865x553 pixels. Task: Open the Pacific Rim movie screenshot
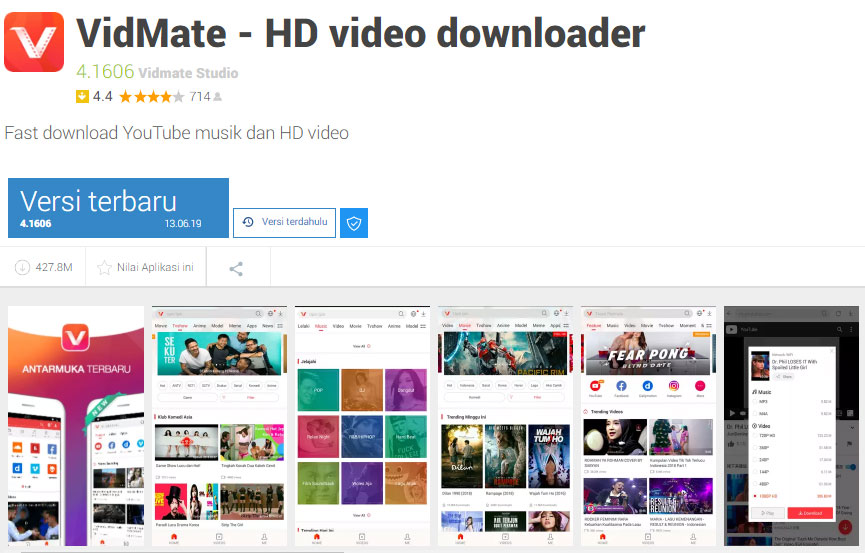point(505,426)
